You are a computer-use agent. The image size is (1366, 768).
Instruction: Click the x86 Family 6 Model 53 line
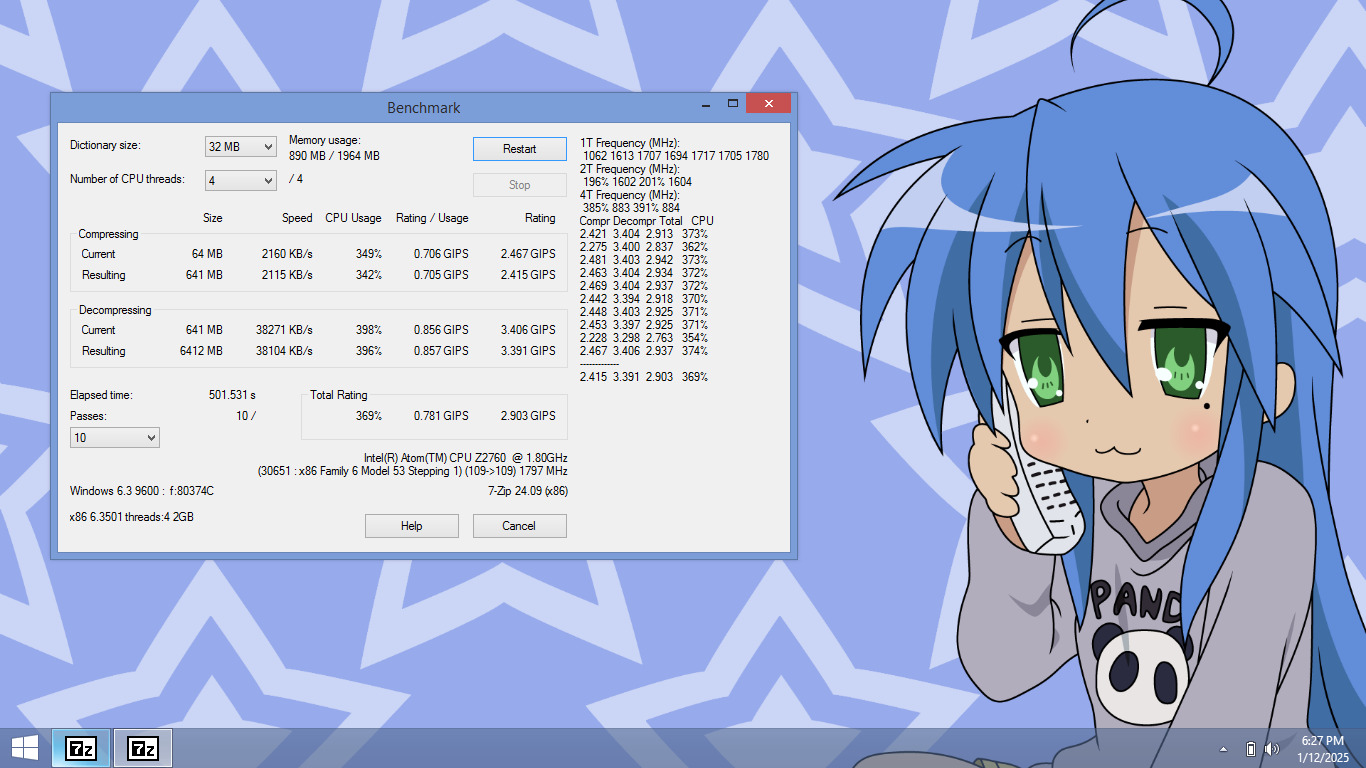click(412, 471)
